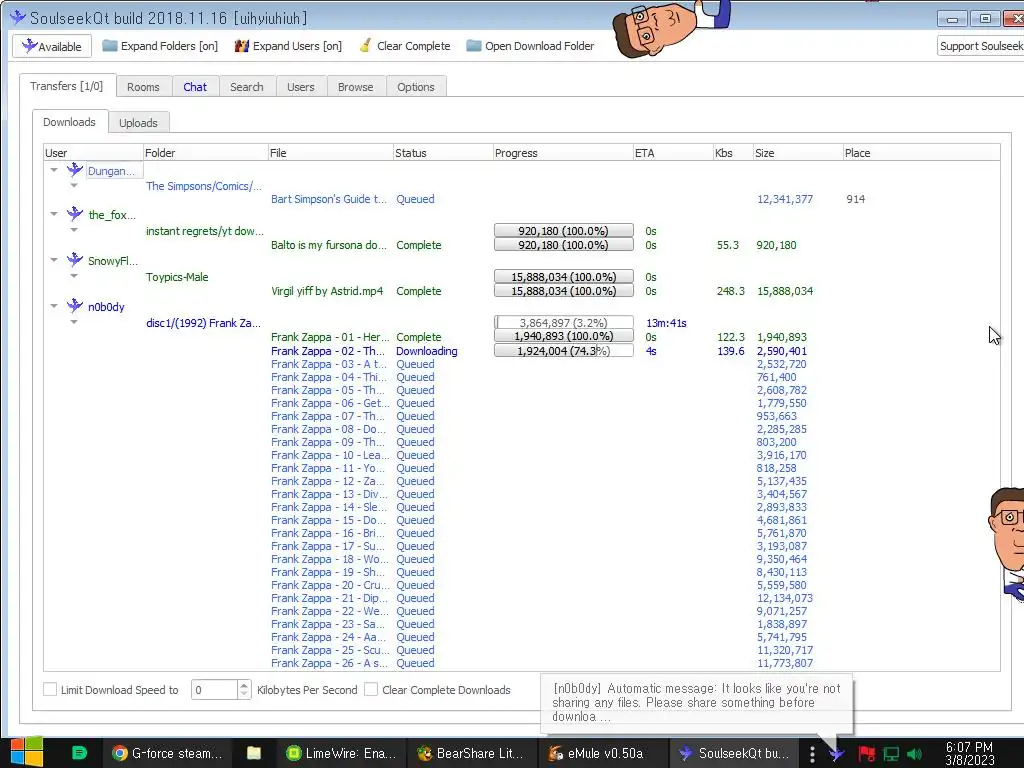1024x768 pixels.
Task: Sort by the ETA column header
Action: pyautogui.click(x=673, y=153)
